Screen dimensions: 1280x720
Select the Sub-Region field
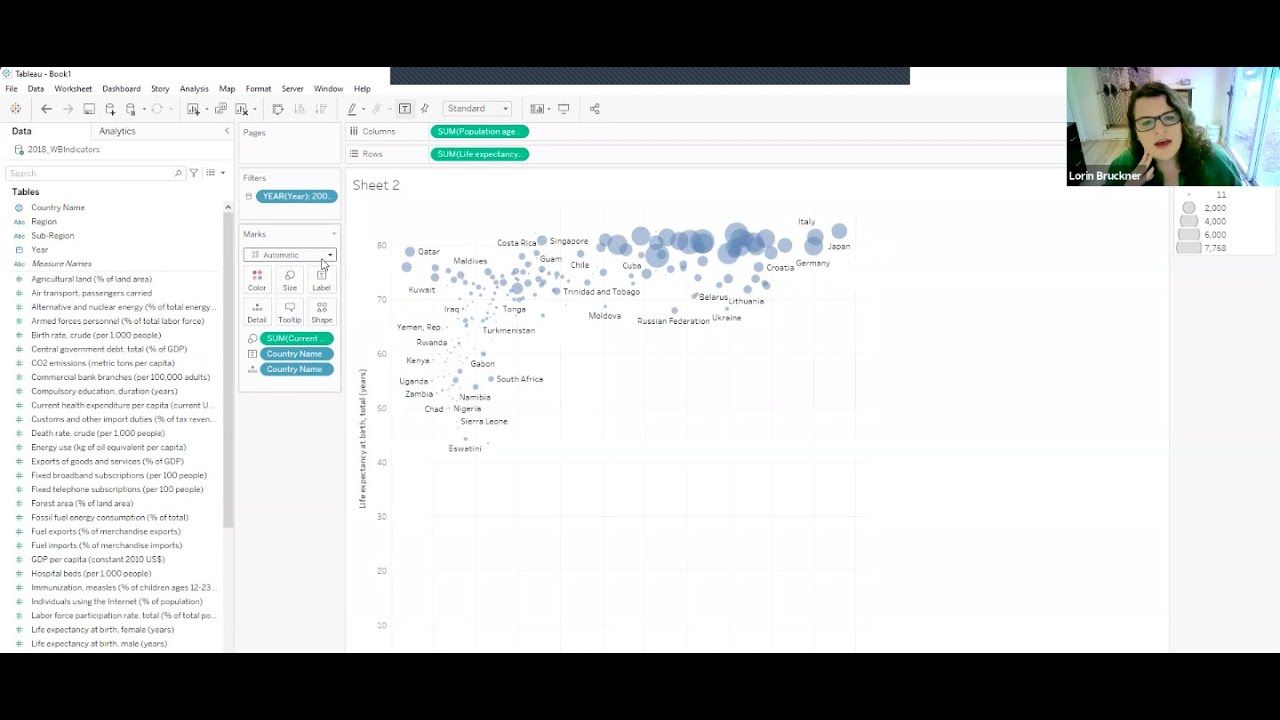point(52,236)
